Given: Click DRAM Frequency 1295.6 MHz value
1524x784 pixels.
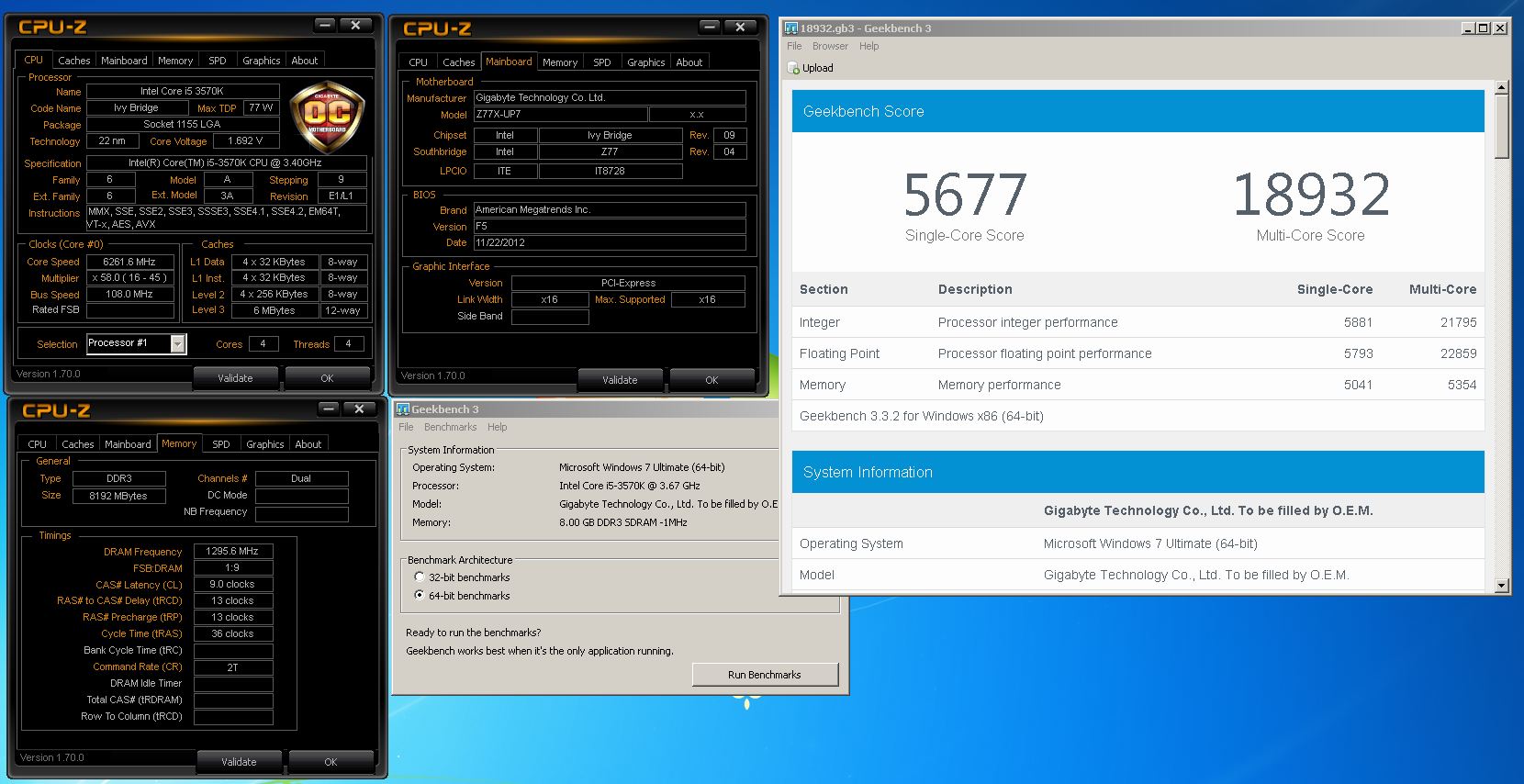Looking at the screenshot, I should click(x=233, y=552).
